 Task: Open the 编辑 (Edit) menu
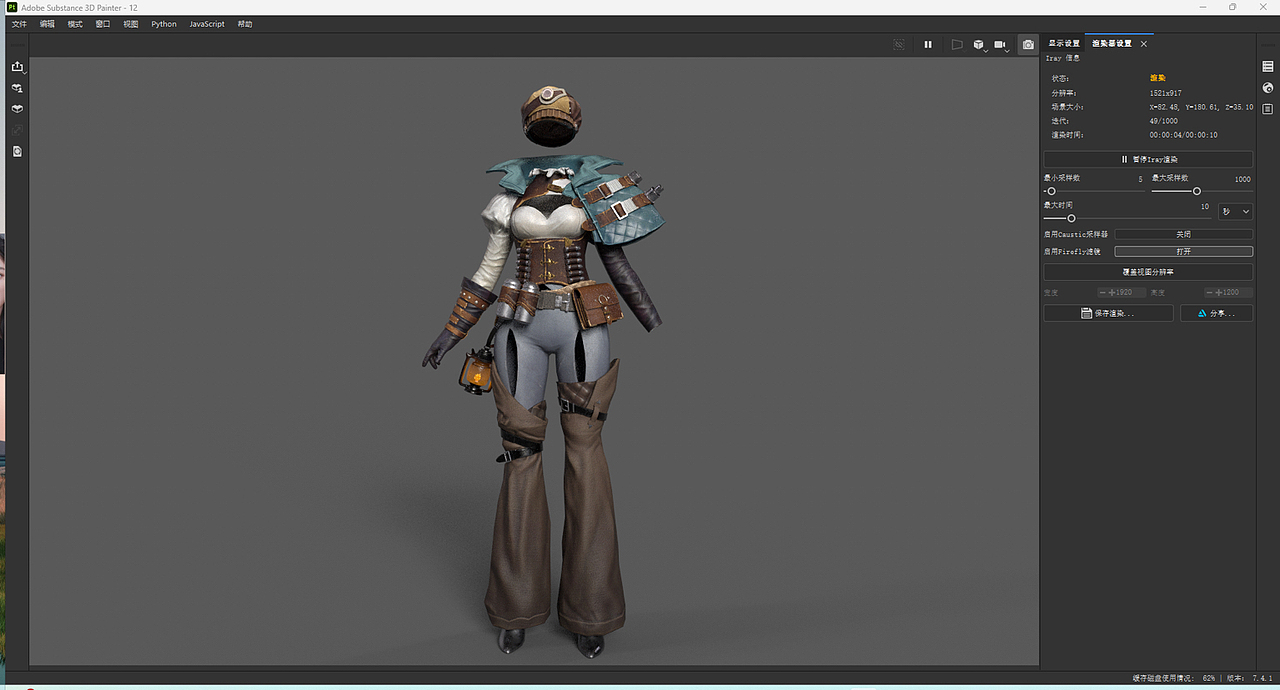click(x=47, y=24)
